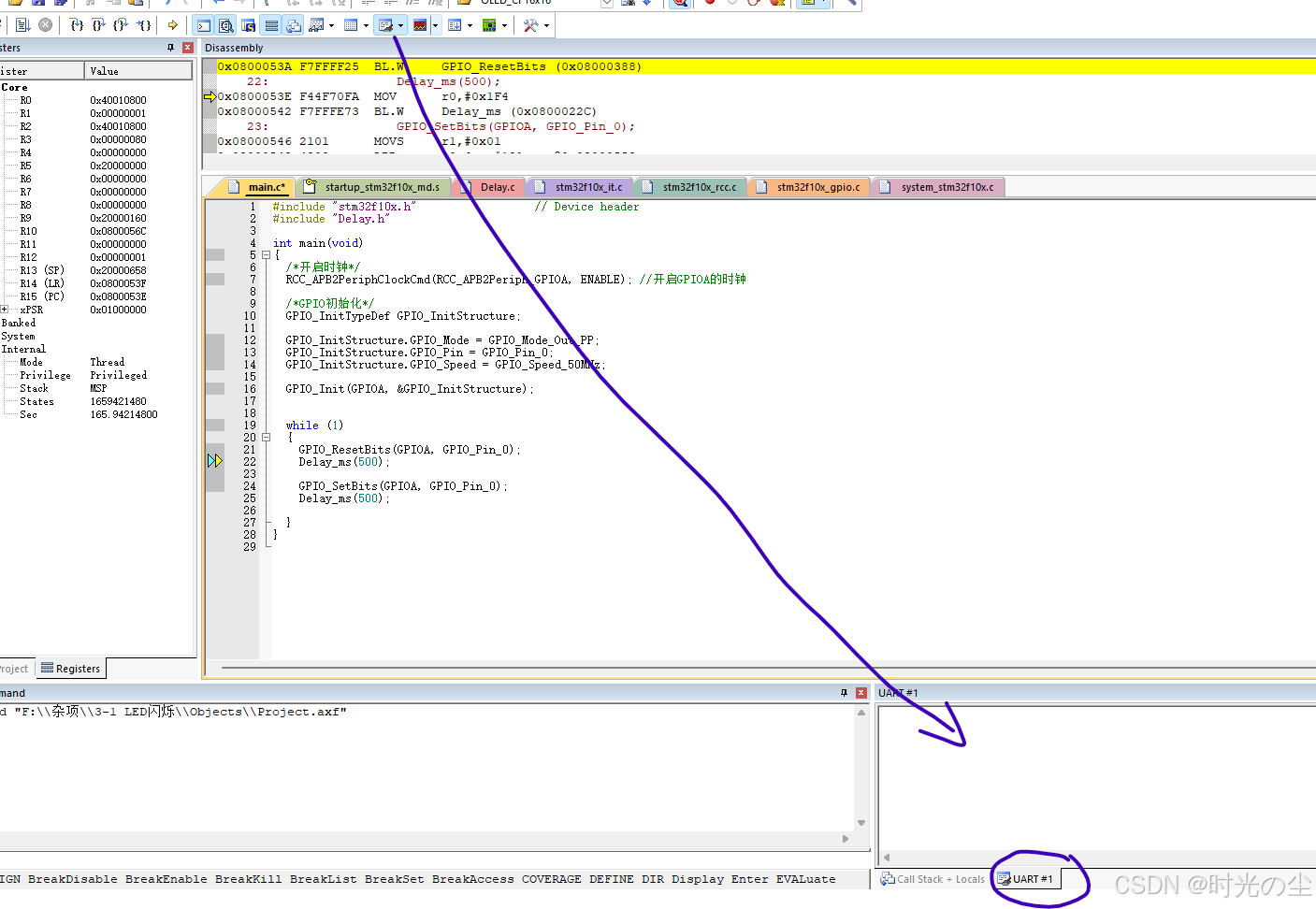Toggle the Call Stack Window button
The height and width of the screenshot is (909, 1316).
click(294, 25)
